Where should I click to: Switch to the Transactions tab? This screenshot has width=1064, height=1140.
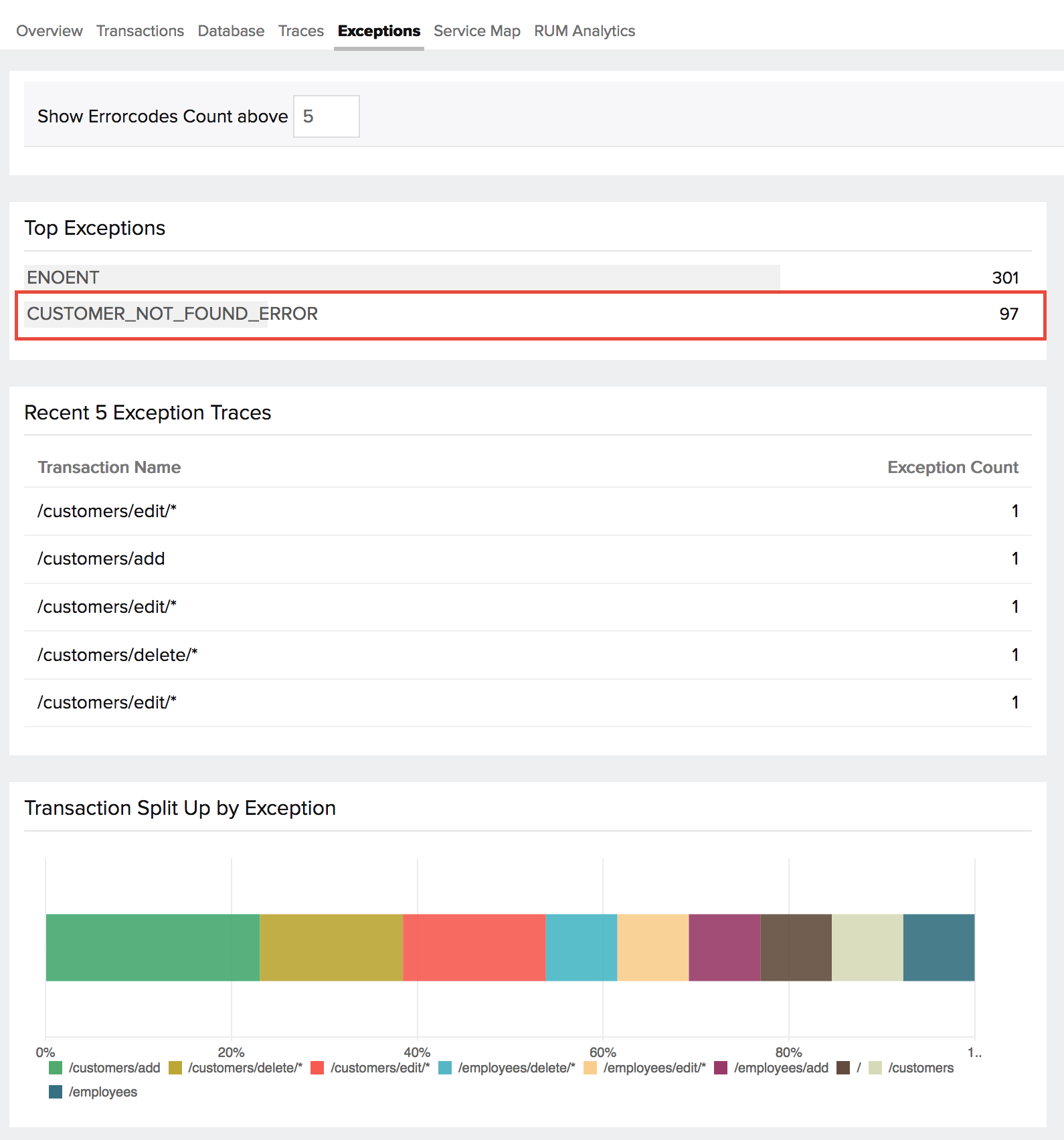pyautogui.click(x=140, y=31)
